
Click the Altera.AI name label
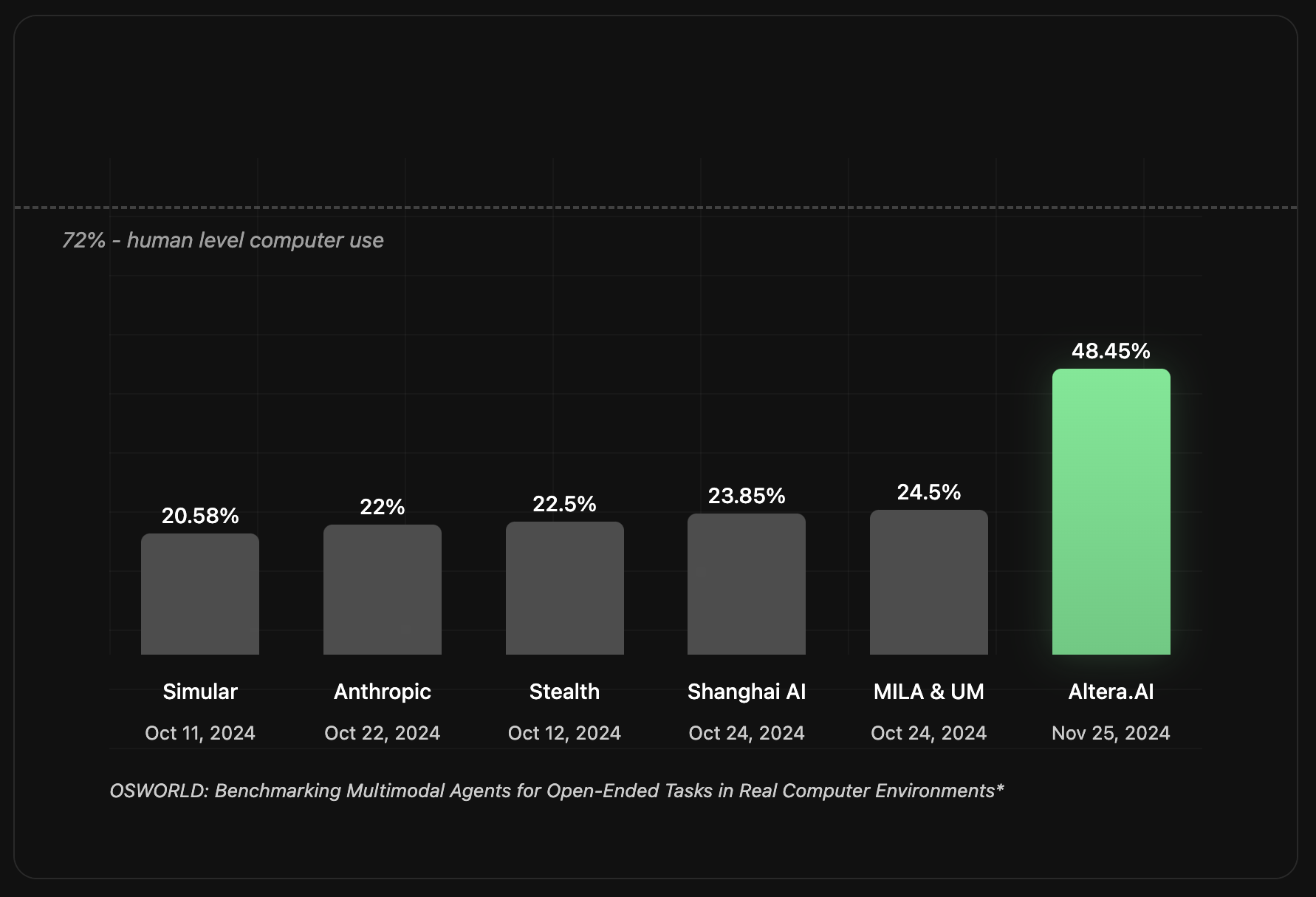click(1111, 692)
